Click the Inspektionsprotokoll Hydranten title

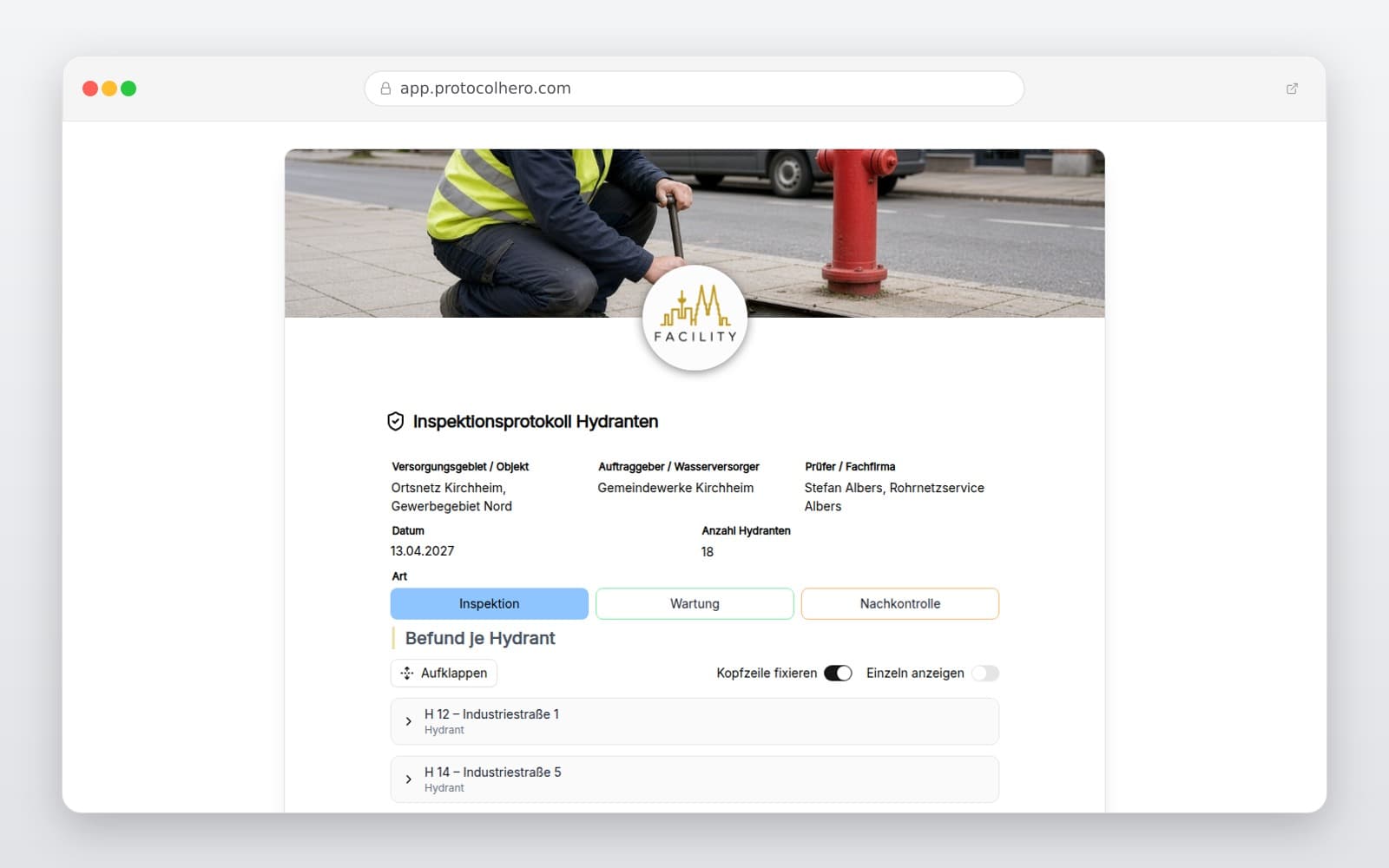pyautogui.click(x=536, y=422)
